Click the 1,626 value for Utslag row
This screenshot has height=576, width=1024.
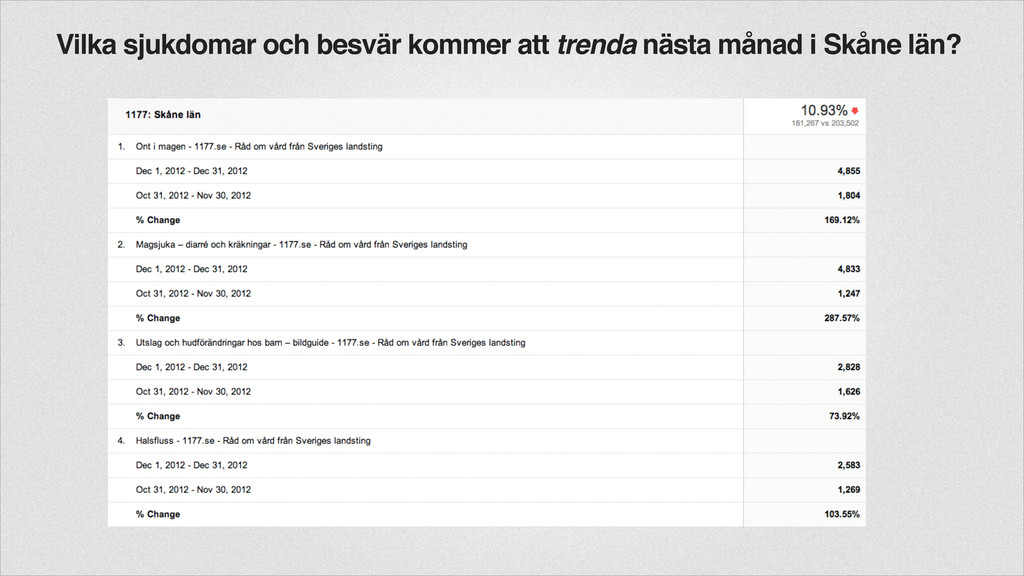(x=849, y=391)
